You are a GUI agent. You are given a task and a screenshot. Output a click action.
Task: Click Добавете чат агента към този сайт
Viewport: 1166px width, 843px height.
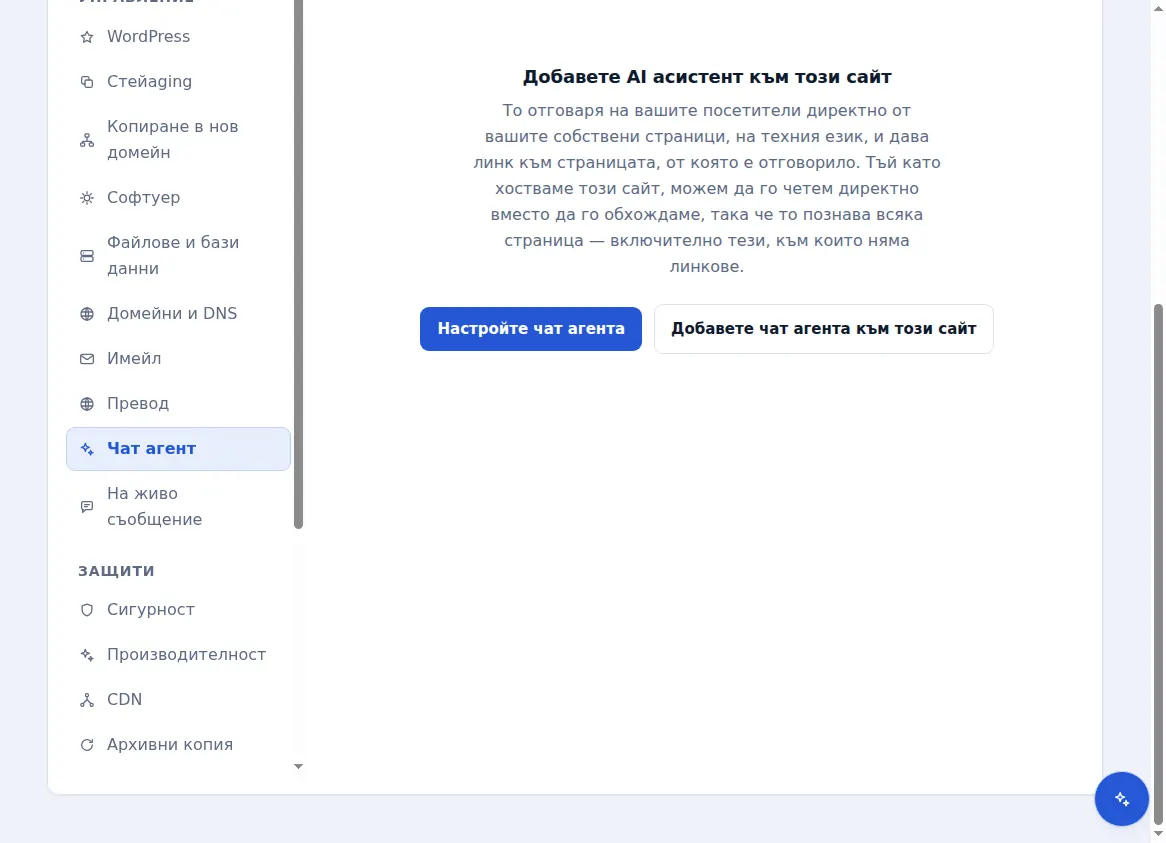point(824,329)
